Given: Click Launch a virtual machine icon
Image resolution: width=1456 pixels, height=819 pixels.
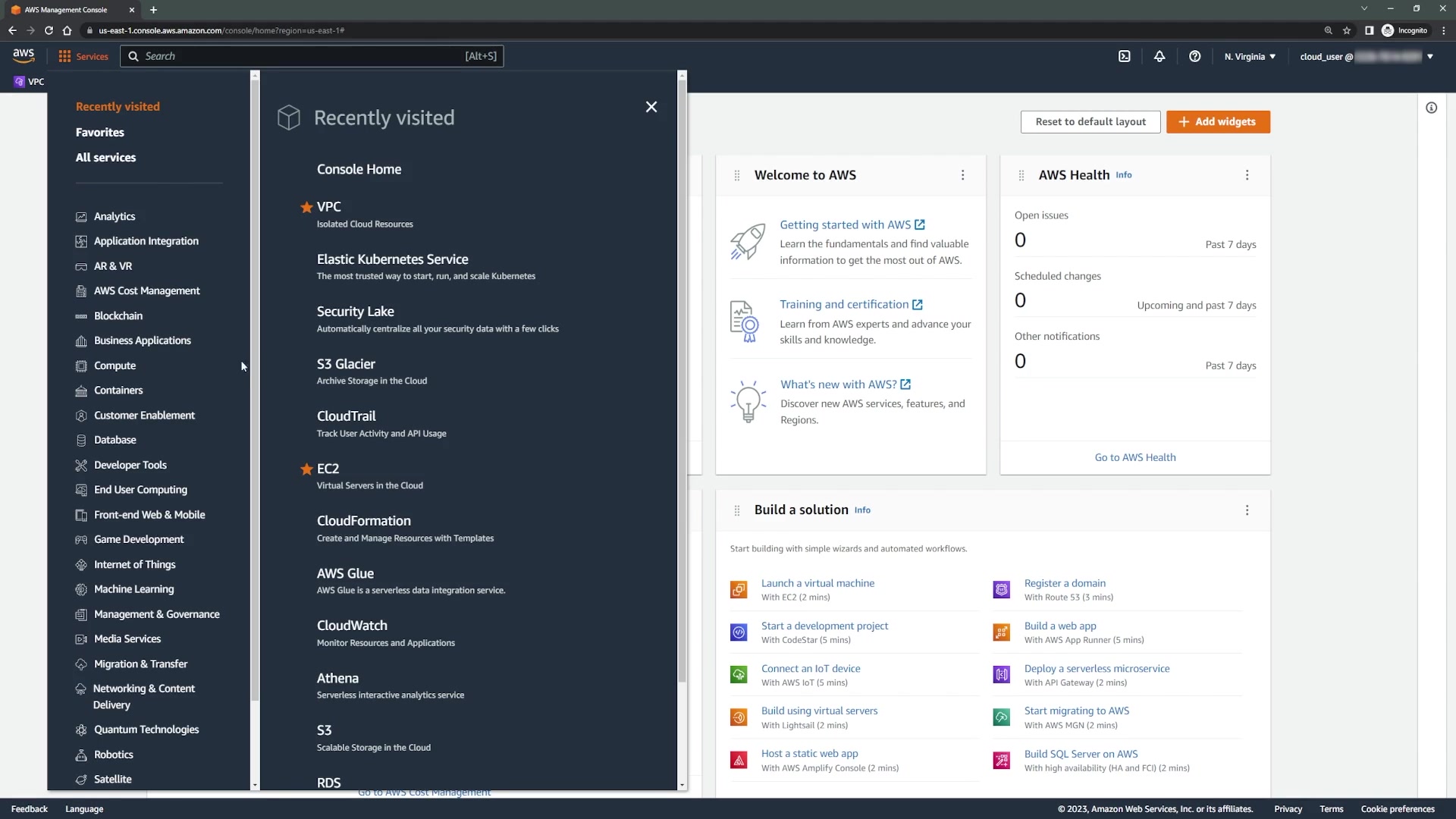Looking at the screenshot, I should [x=739, y=589].
